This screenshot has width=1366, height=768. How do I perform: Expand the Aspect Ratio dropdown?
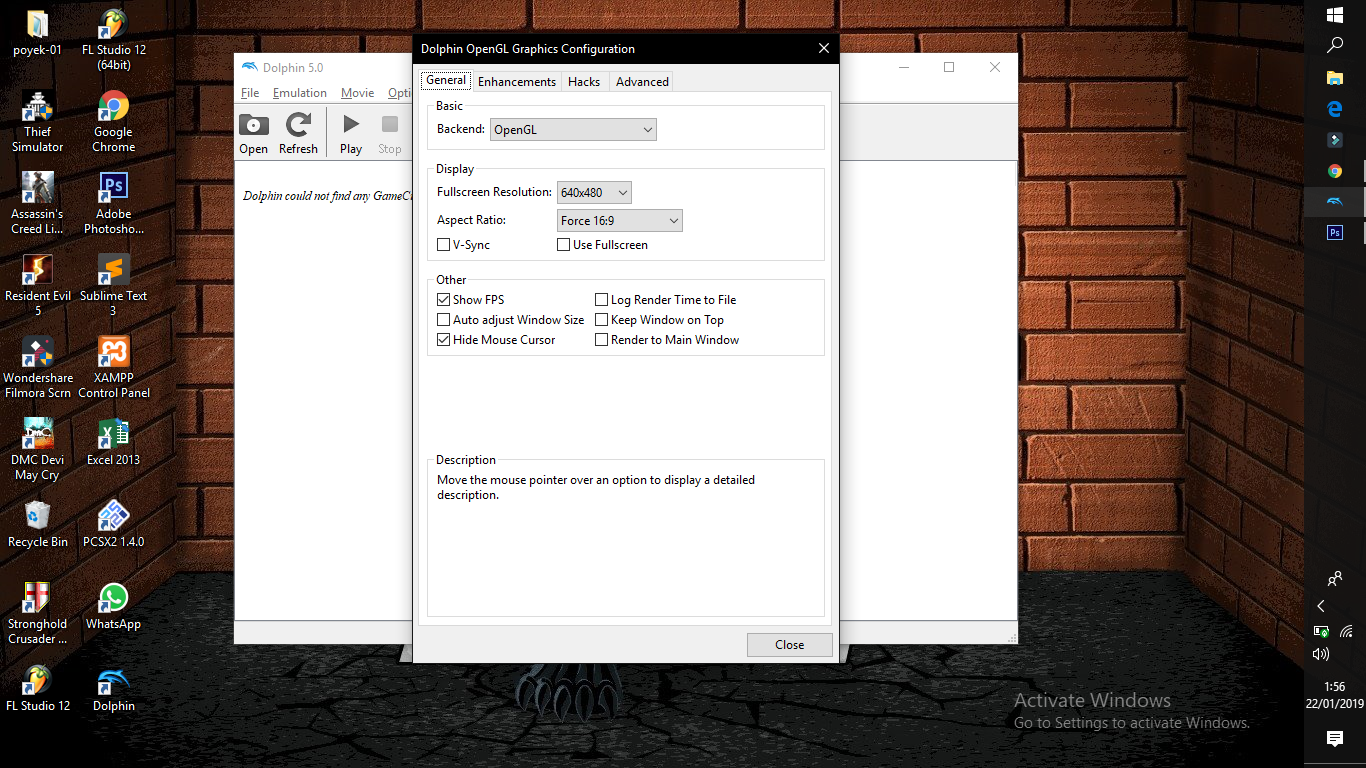[620, 221]
